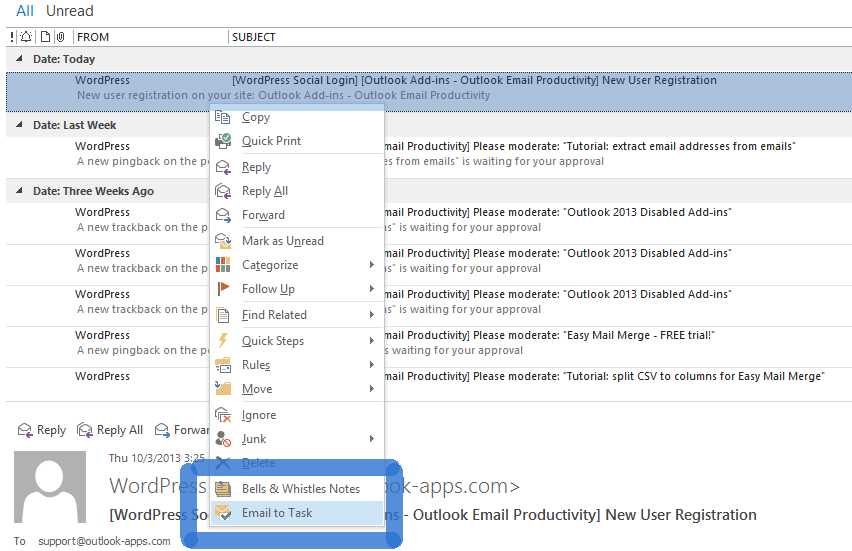This screenshot has height=551, width=852.
Task: Open the Find Related submenu arrow
Action: [372, 315]
